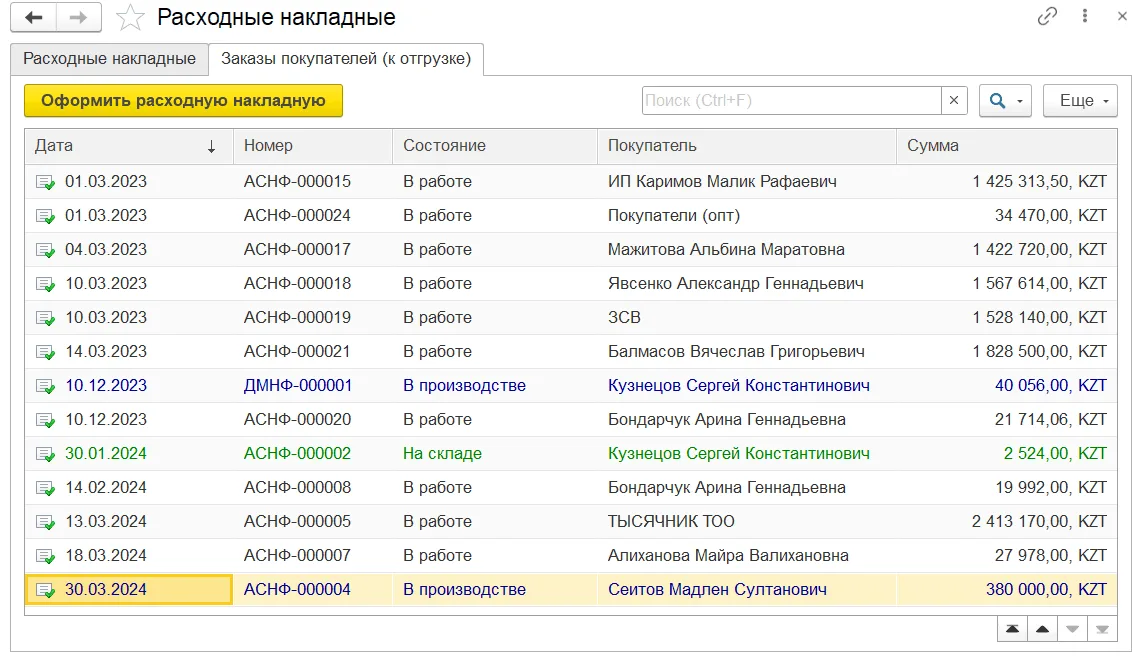This screenshot has width=1146, height=661.
Task: Click document icon of order АСНФ-000024
Action: pos(45,216)
